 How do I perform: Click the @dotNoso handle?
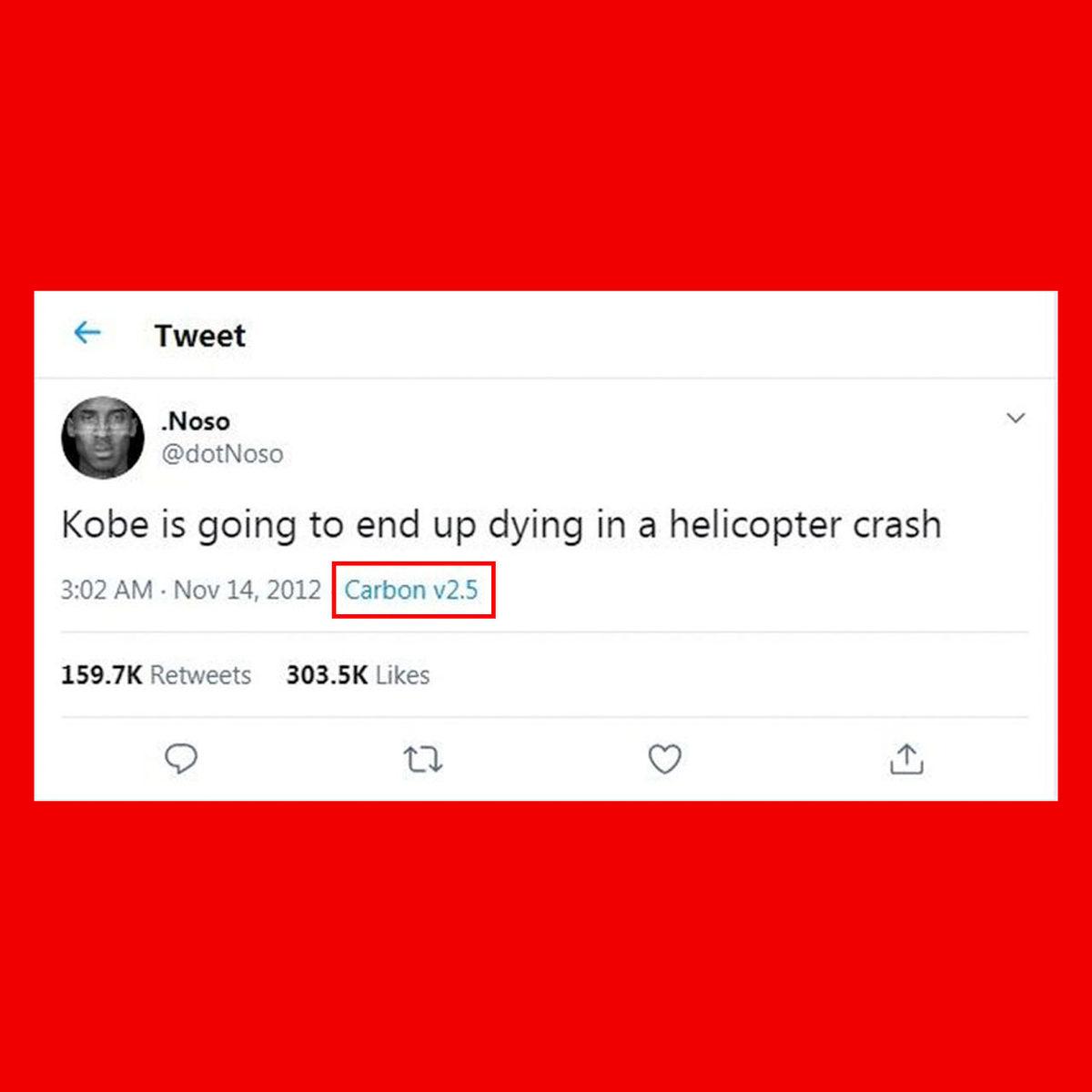click(222, 454)
